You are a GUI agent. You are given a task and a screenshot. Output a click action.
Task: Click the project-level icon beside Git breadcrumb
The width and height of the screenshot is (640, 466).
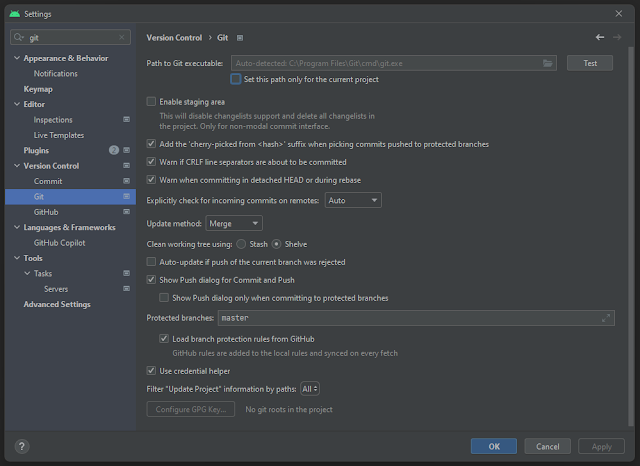[240, 37]
